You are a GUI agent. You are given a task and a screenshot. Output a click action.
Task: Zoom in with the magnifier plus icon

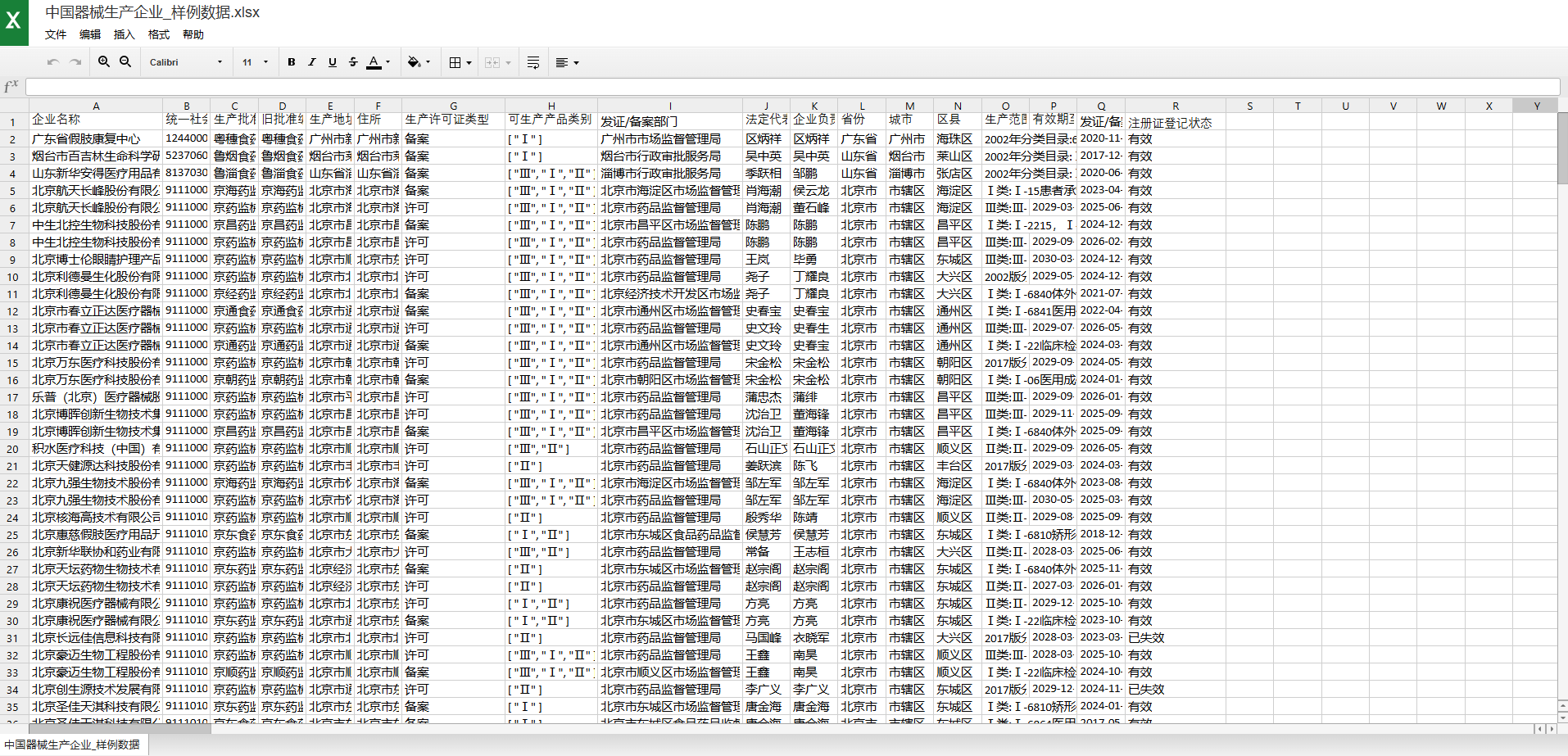[x=104, y=62]
